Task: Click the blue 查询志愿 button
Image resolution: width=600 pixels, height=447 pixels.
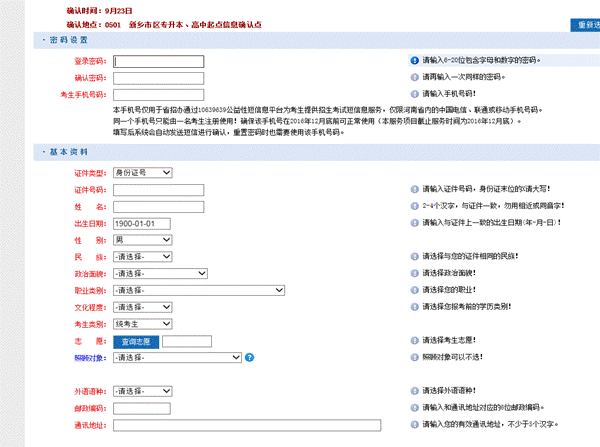Action: [136, 342]
